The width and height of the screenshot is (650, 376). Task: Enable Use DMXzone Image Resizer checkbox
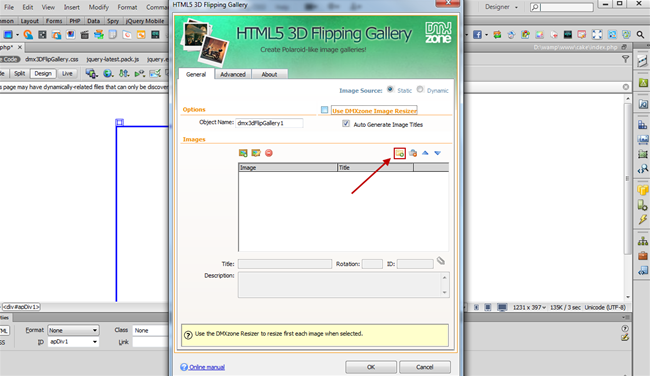(x=325, y=110)
